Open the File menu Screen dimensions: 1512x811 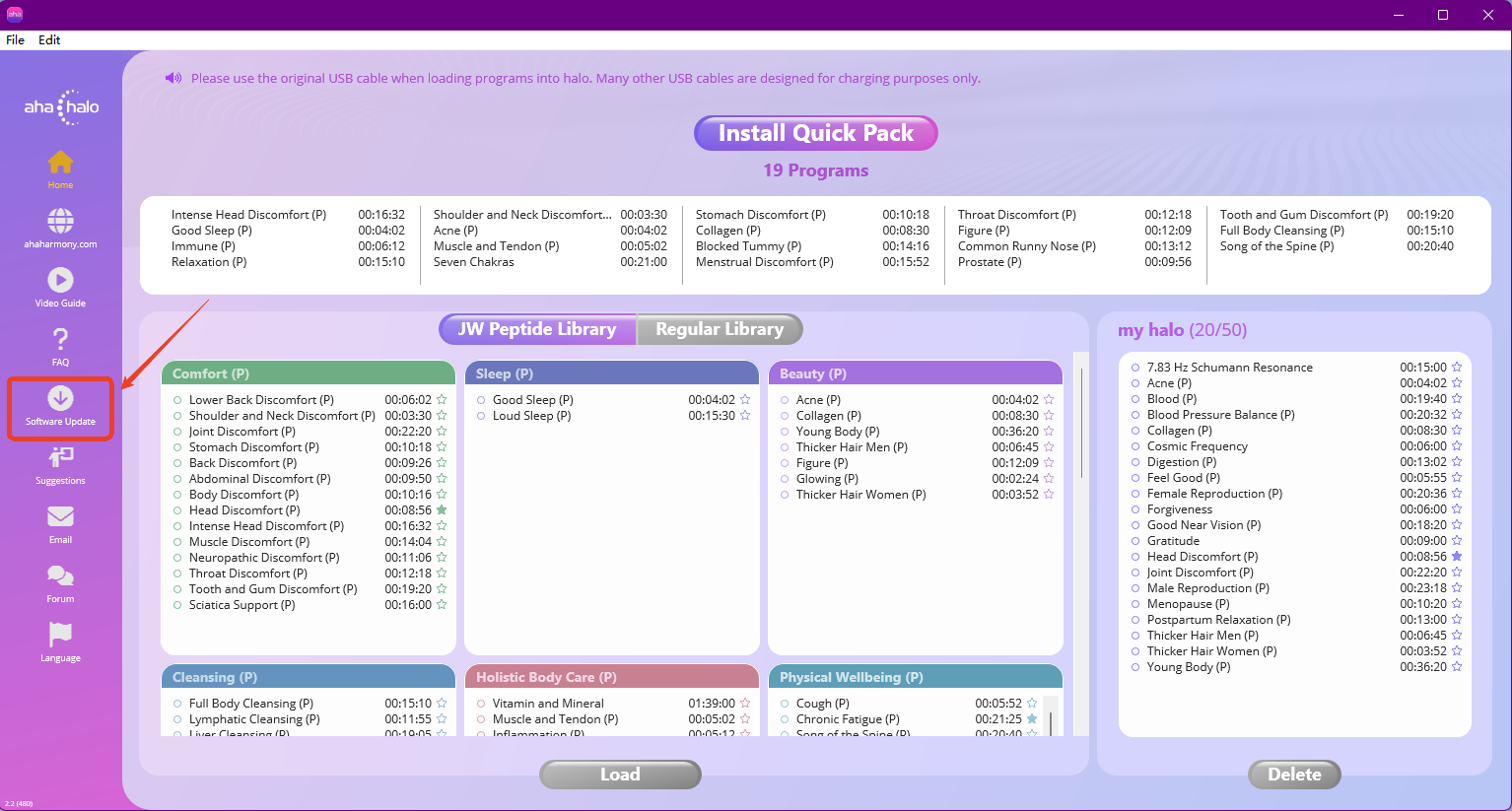coord(15,40)
